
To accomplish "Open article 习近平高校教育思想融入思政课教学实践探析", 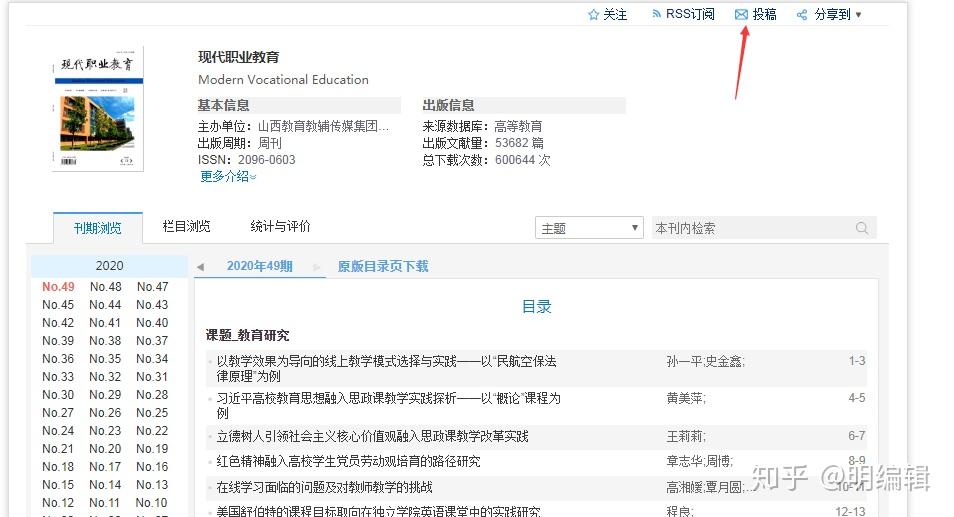I will 388,406.
